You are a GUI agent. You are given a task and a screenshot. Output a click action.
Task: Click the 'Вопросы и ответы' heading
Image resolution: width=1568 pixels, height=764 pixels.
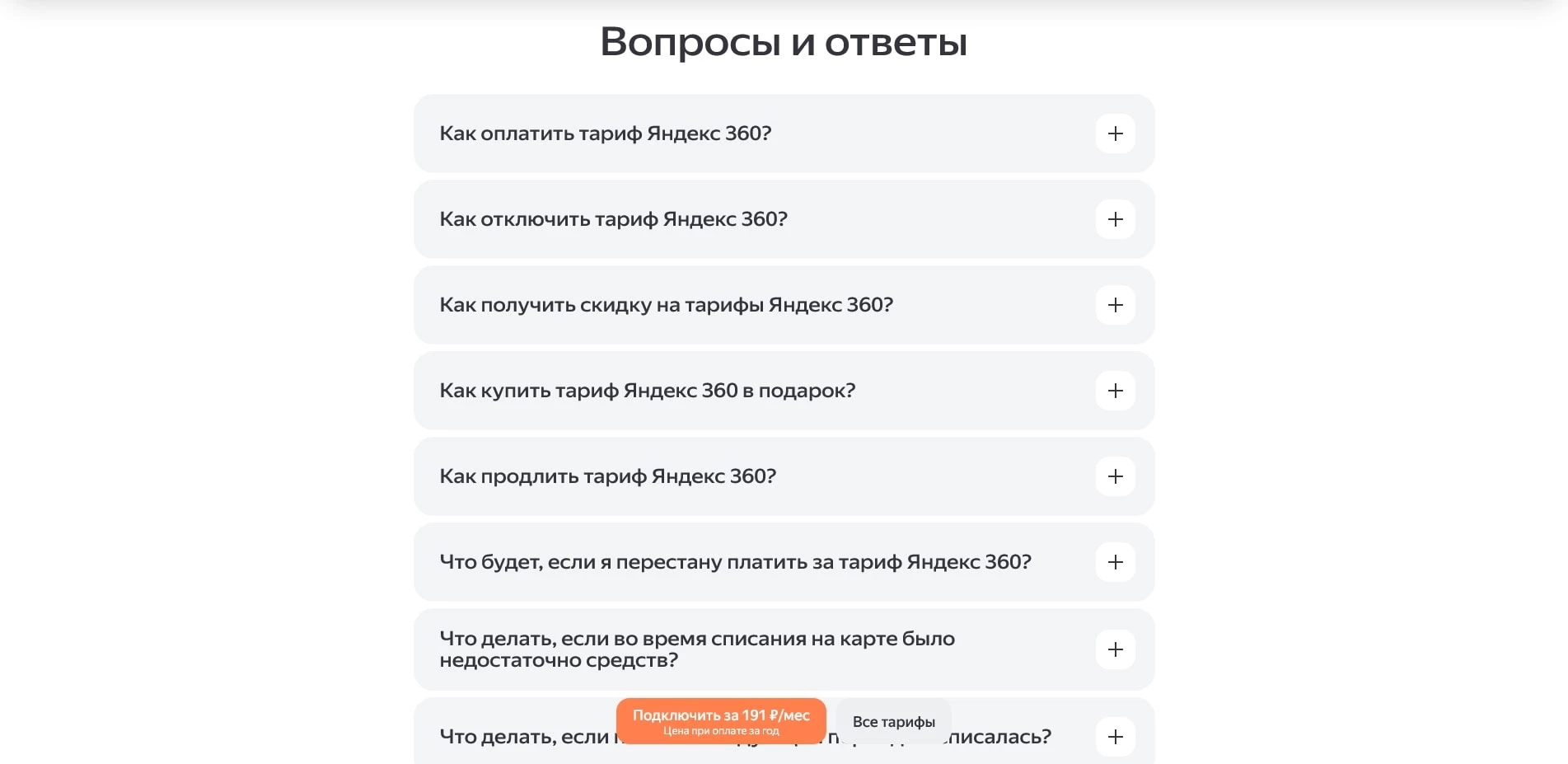[x=783, y=40]
